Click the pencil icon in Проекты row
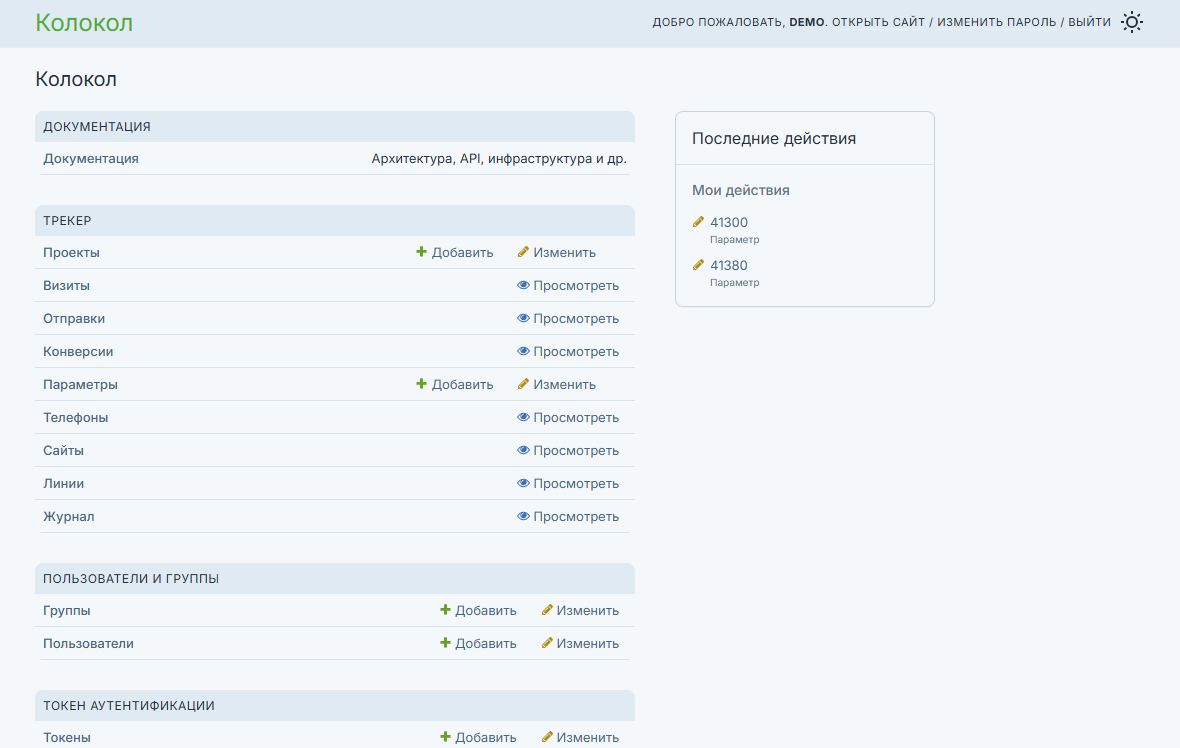 (x=523, y=252)
